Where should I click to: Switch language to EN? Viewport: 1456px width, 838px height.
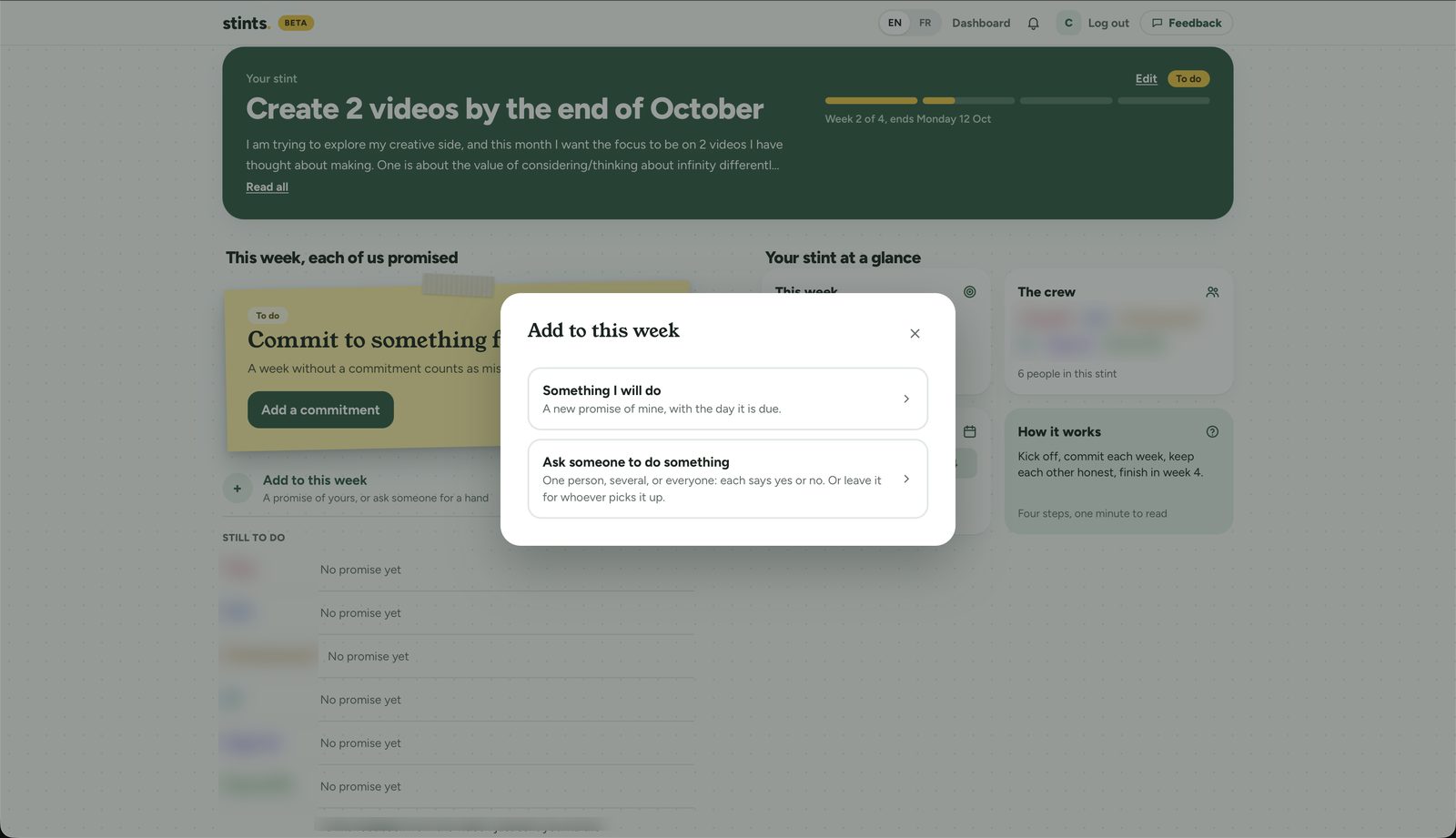pos(895,23)
